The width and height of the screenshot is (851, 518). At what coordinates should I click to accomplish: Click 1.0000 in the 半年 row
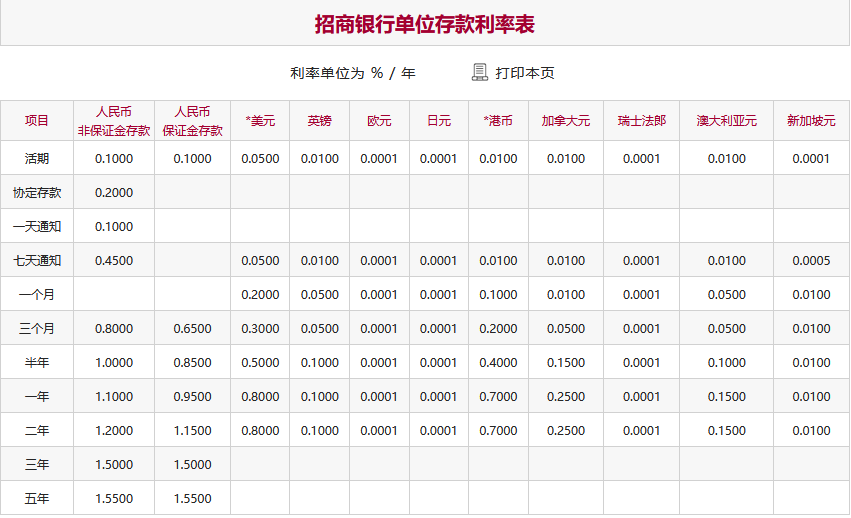114,363
